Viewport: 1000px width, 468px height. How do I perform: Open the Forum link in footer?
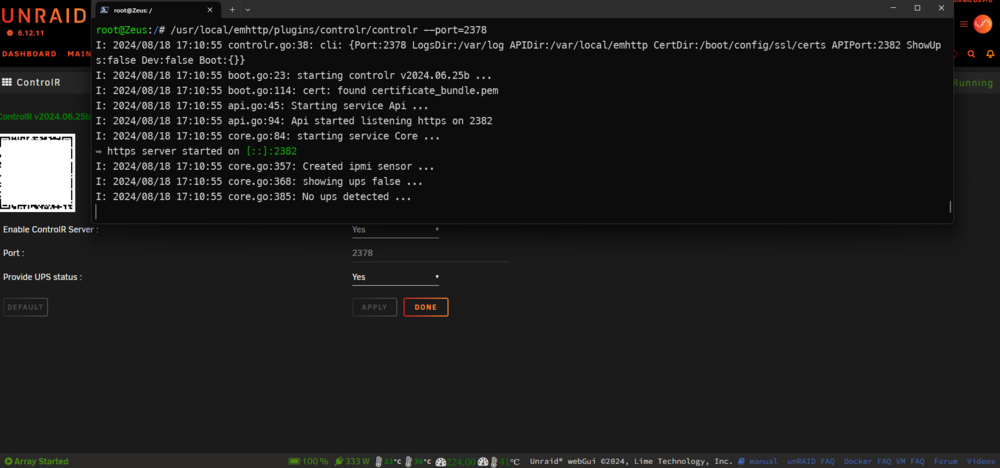coord(945,461)
